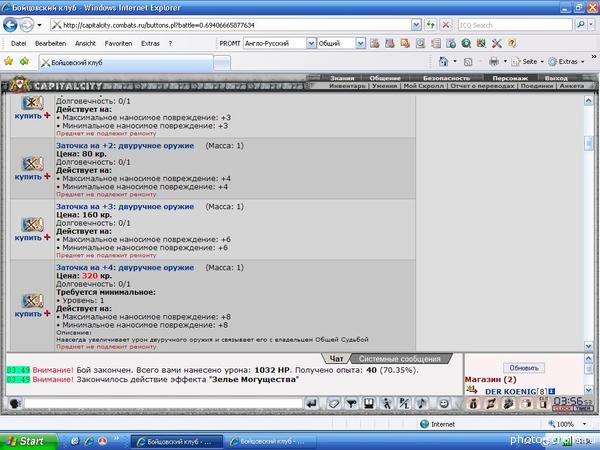Click the Инвентарь submenu link
The image size is (600, 450).
click(x=347, y=86)
